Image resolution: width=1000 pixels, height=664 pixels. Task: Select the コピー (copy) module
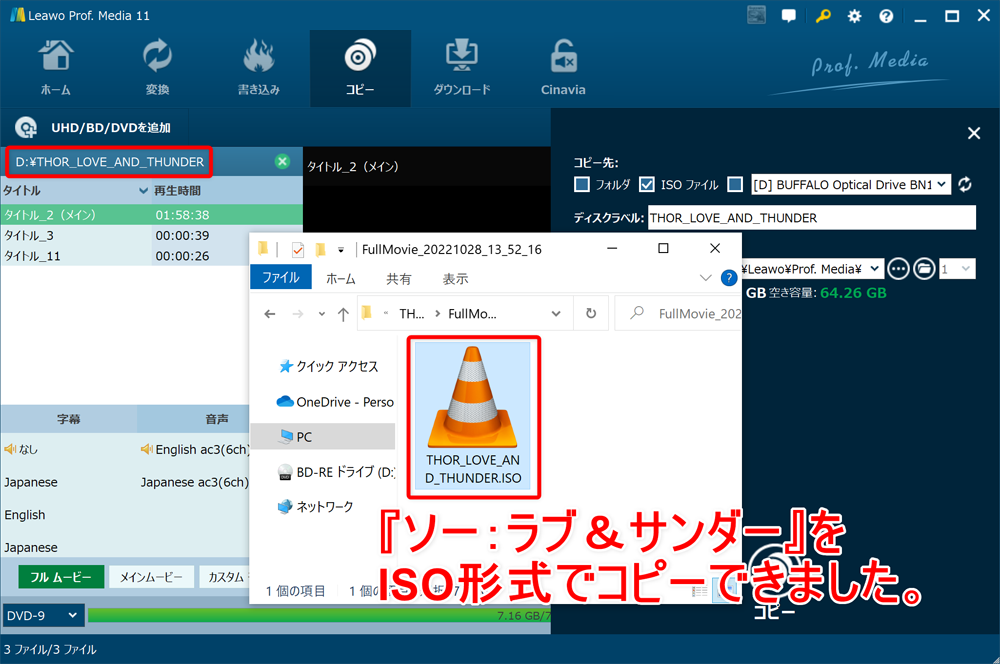(x=360, y=68)
